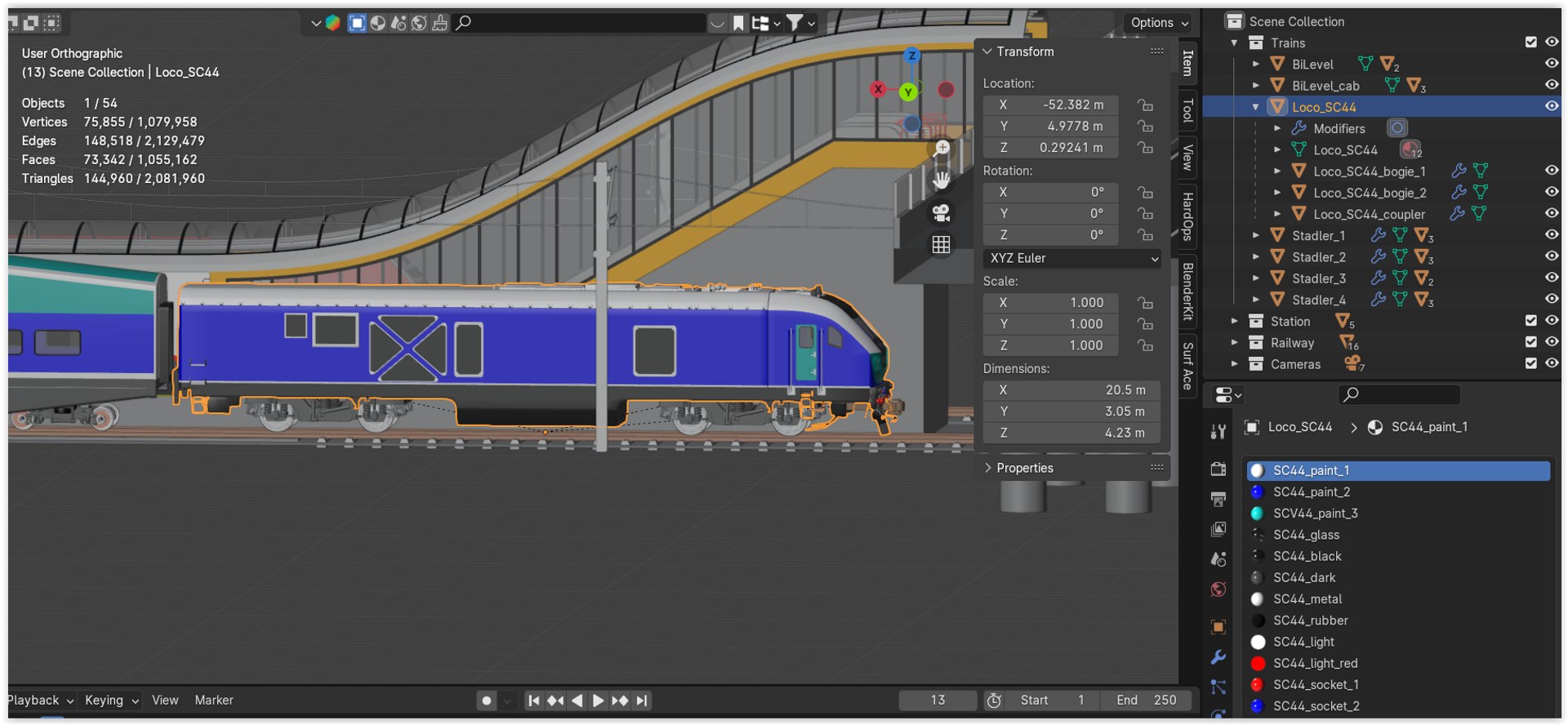Click the auto keying record dot
The image size is (1568, 725).
tap(487, 701)
